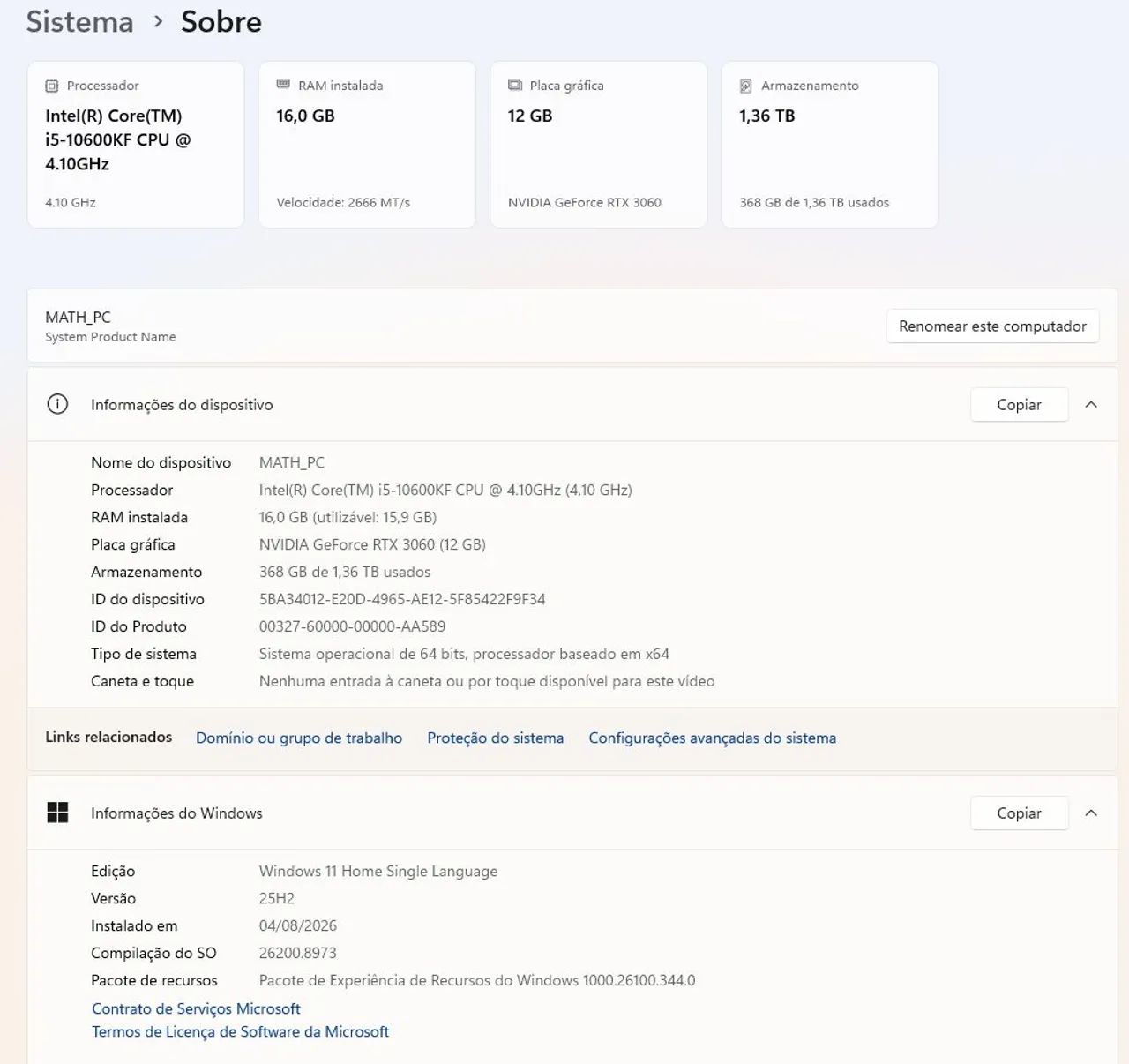Click the 'Pacote de recursos' row label
The height and width of the screenshot is (1064, 1129).
[x=154, y=980]
